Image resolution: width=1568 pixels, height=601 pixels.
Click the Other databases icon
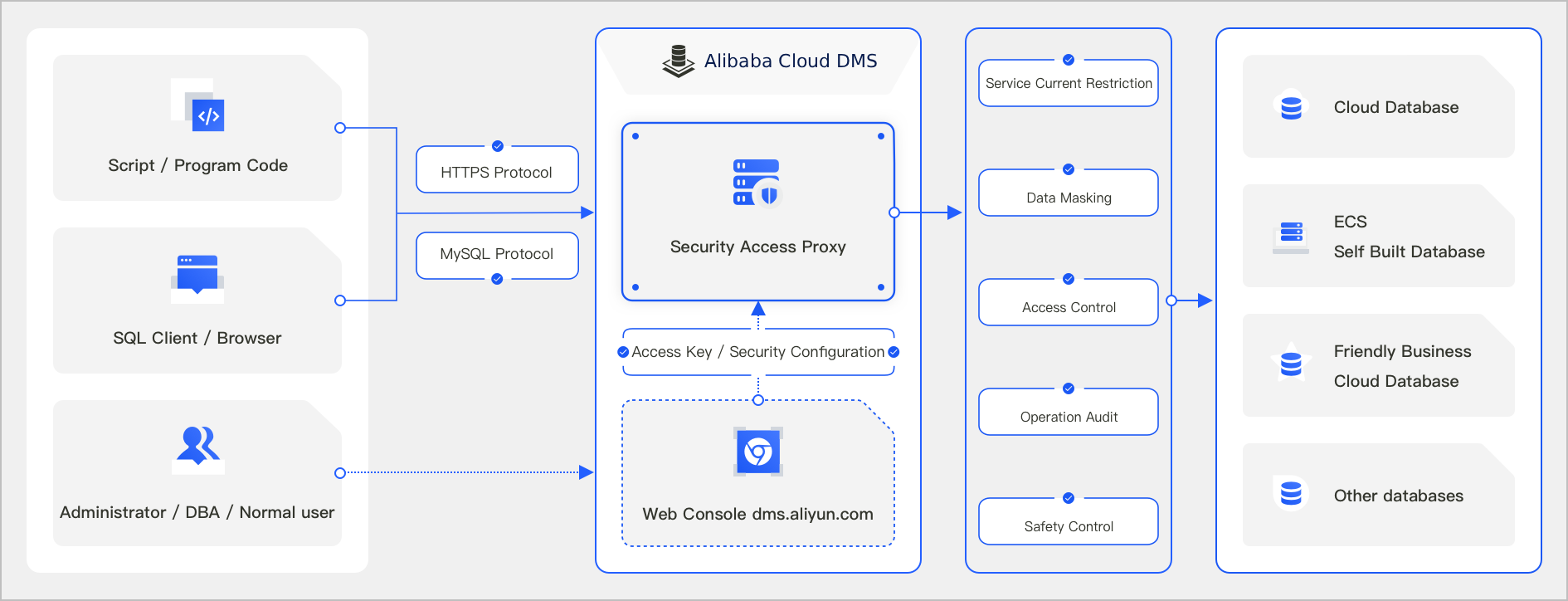click(1291, 493)
